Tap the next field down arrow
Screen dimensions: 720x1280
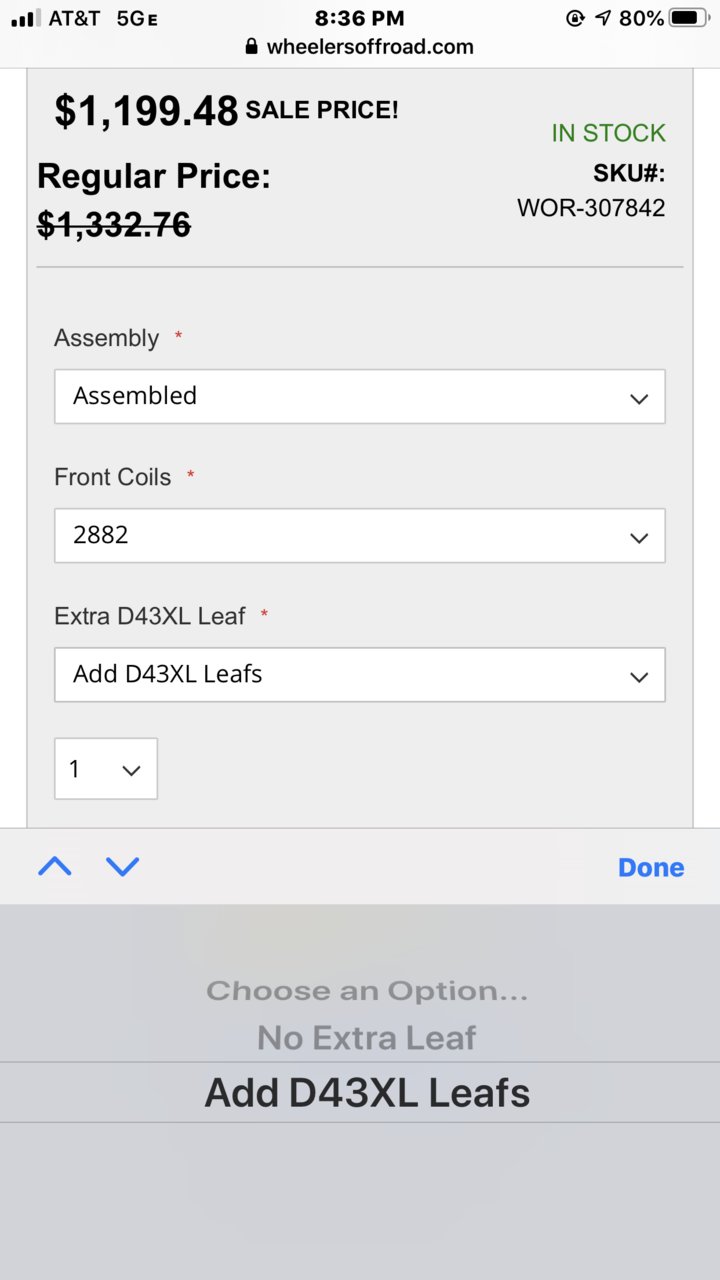tap(122, 867)
